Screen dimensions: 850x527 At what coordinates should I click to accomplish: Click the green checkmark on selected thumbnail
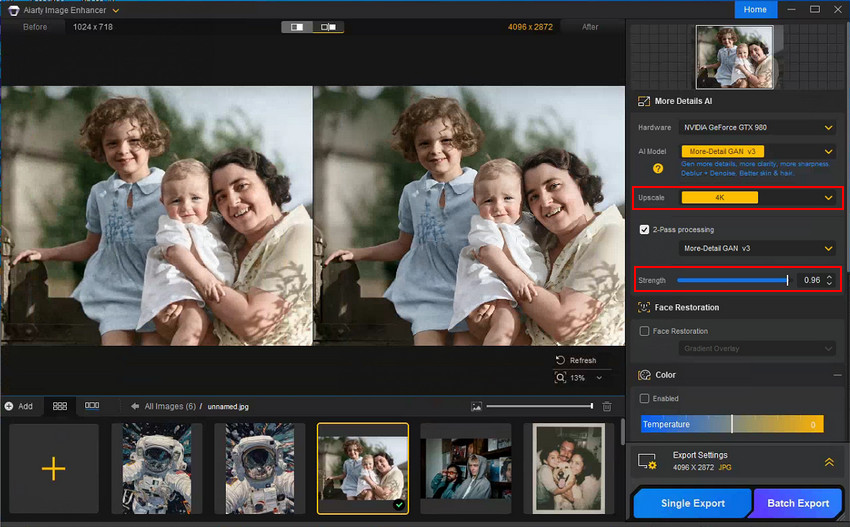coord(399,505)
